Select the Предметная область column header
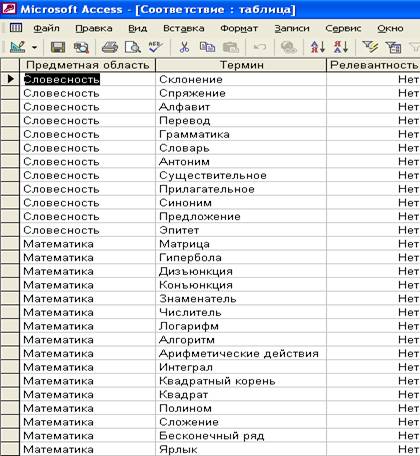 (88, 65)
